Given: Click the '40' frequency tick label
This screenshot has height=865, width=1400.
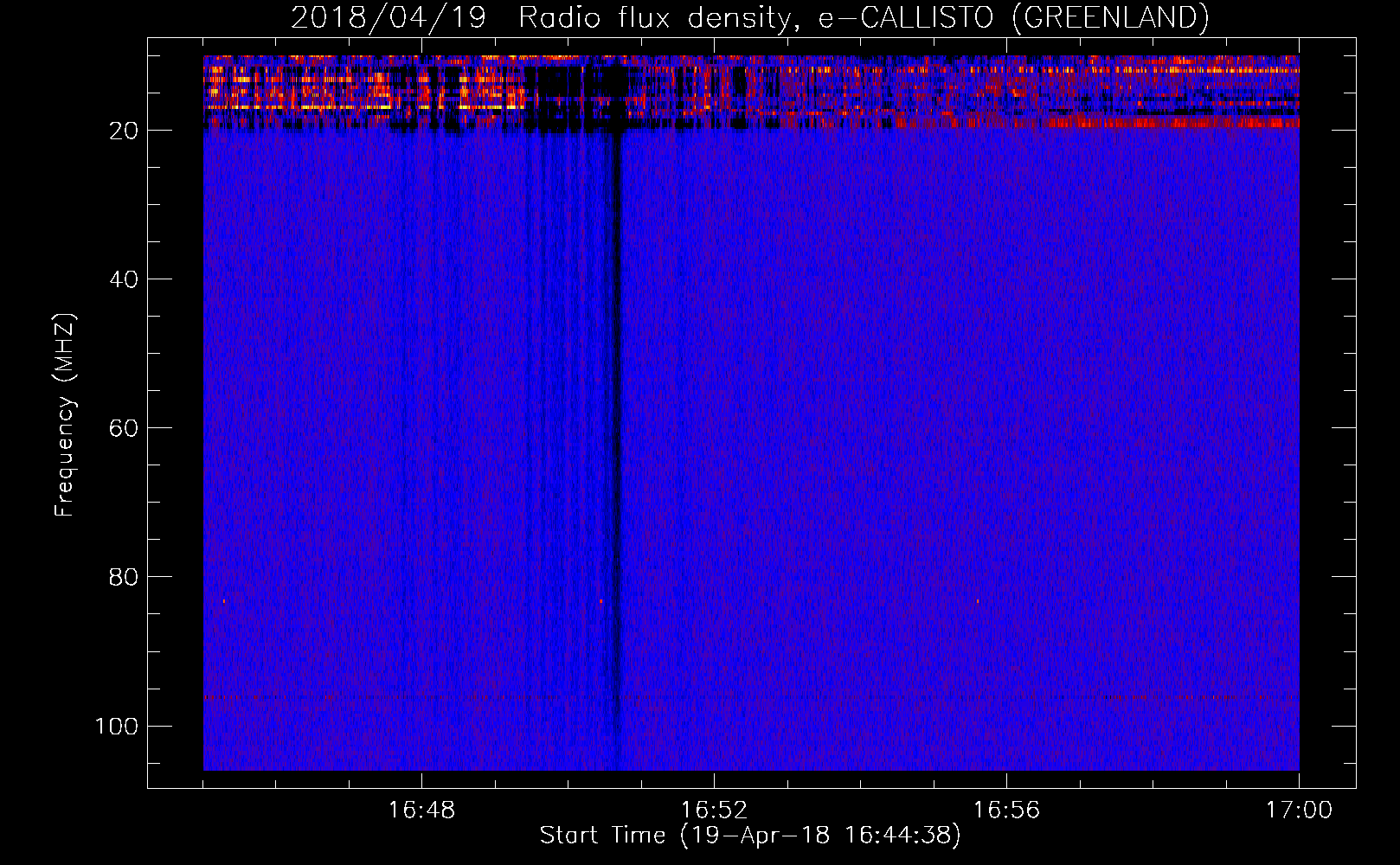Looking at the screenshot, I should [124, 279].
